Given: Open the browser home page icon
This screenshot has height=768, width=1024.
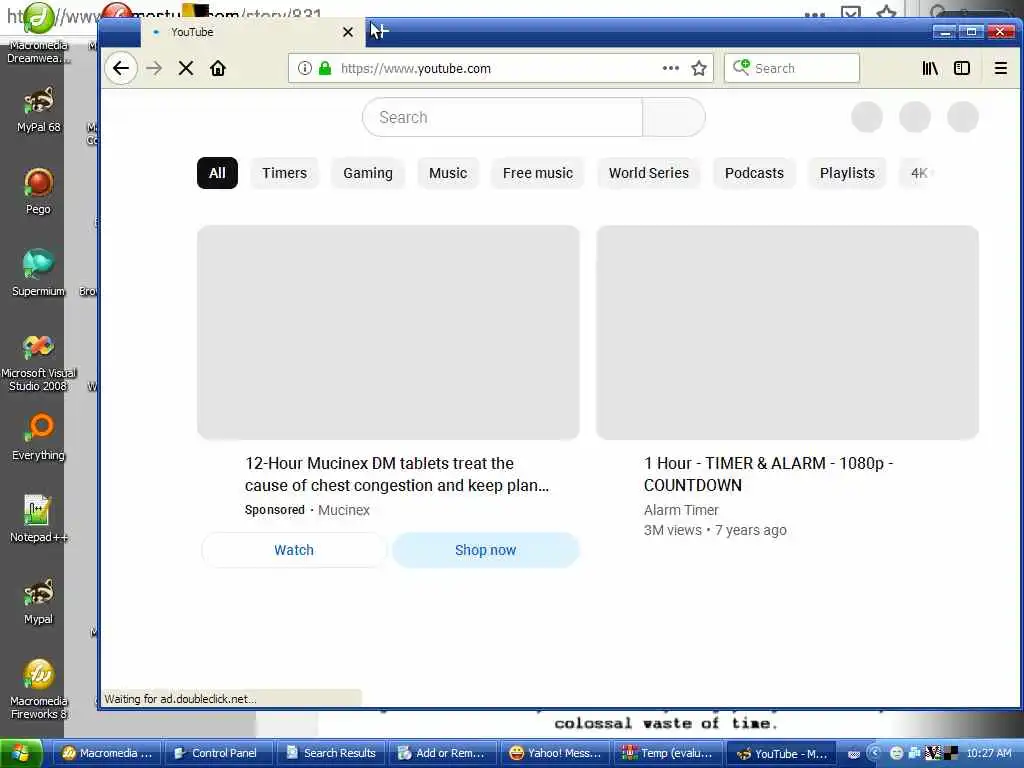Looking at the screenshot, I should tap(218, 69).
